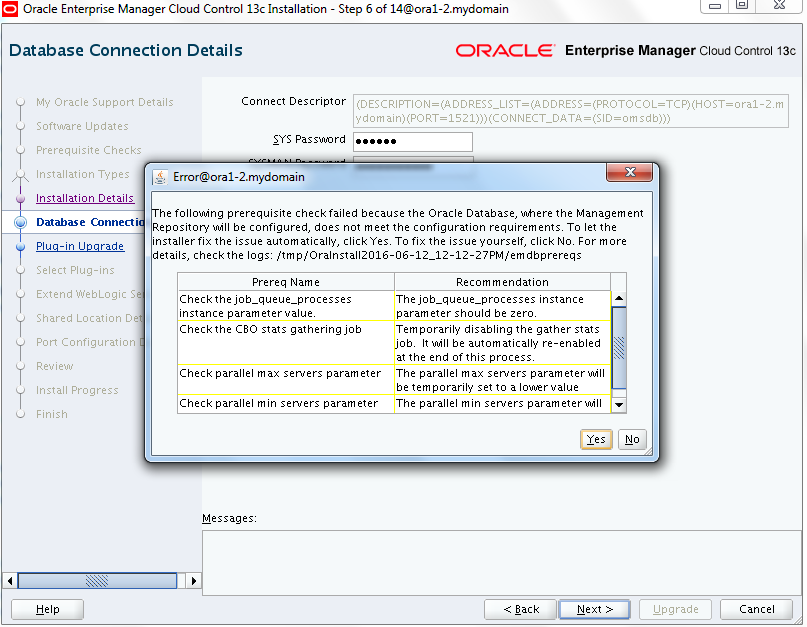Cancel the installation wizard

(x=757, y=609)
